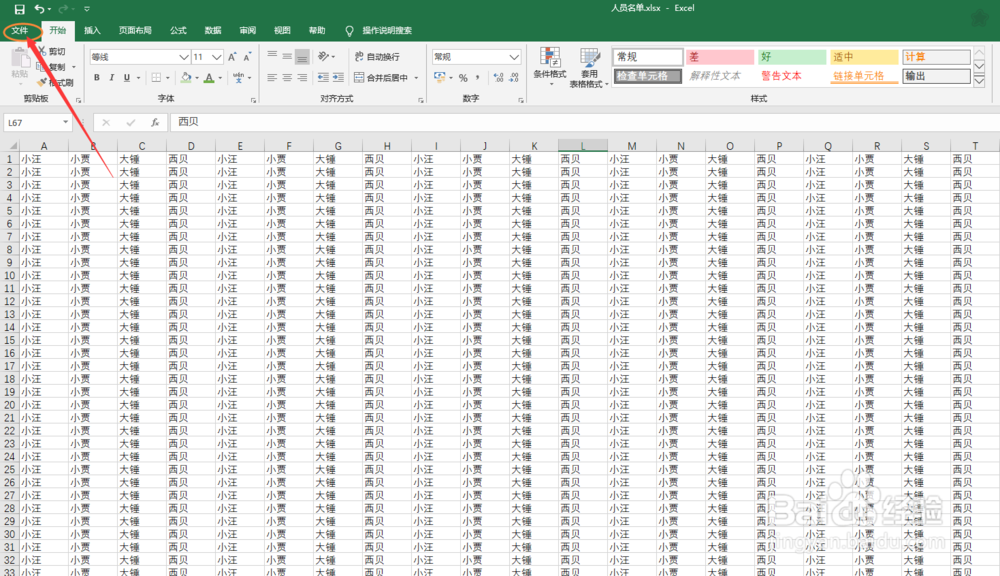Open the Quick Access Toolbar customize arrow
Viewport: 1000px width, 576px height.
(x=87, y=9)
